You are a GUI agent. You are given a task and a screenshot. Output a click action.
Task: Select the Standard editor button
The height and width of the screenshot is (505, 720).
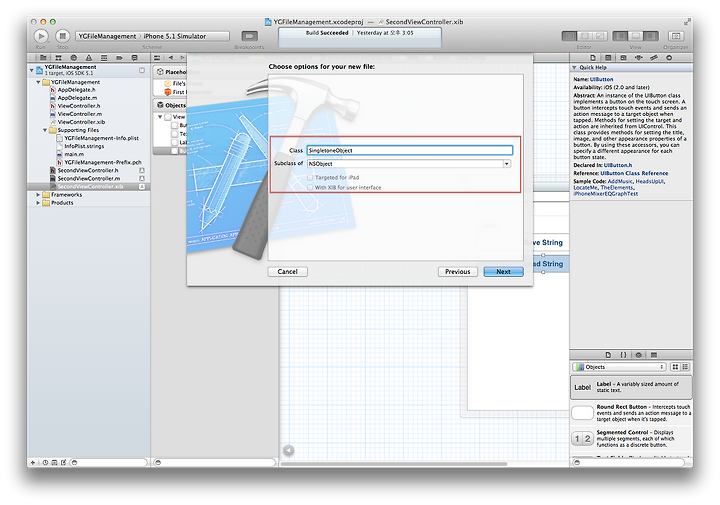569,36
